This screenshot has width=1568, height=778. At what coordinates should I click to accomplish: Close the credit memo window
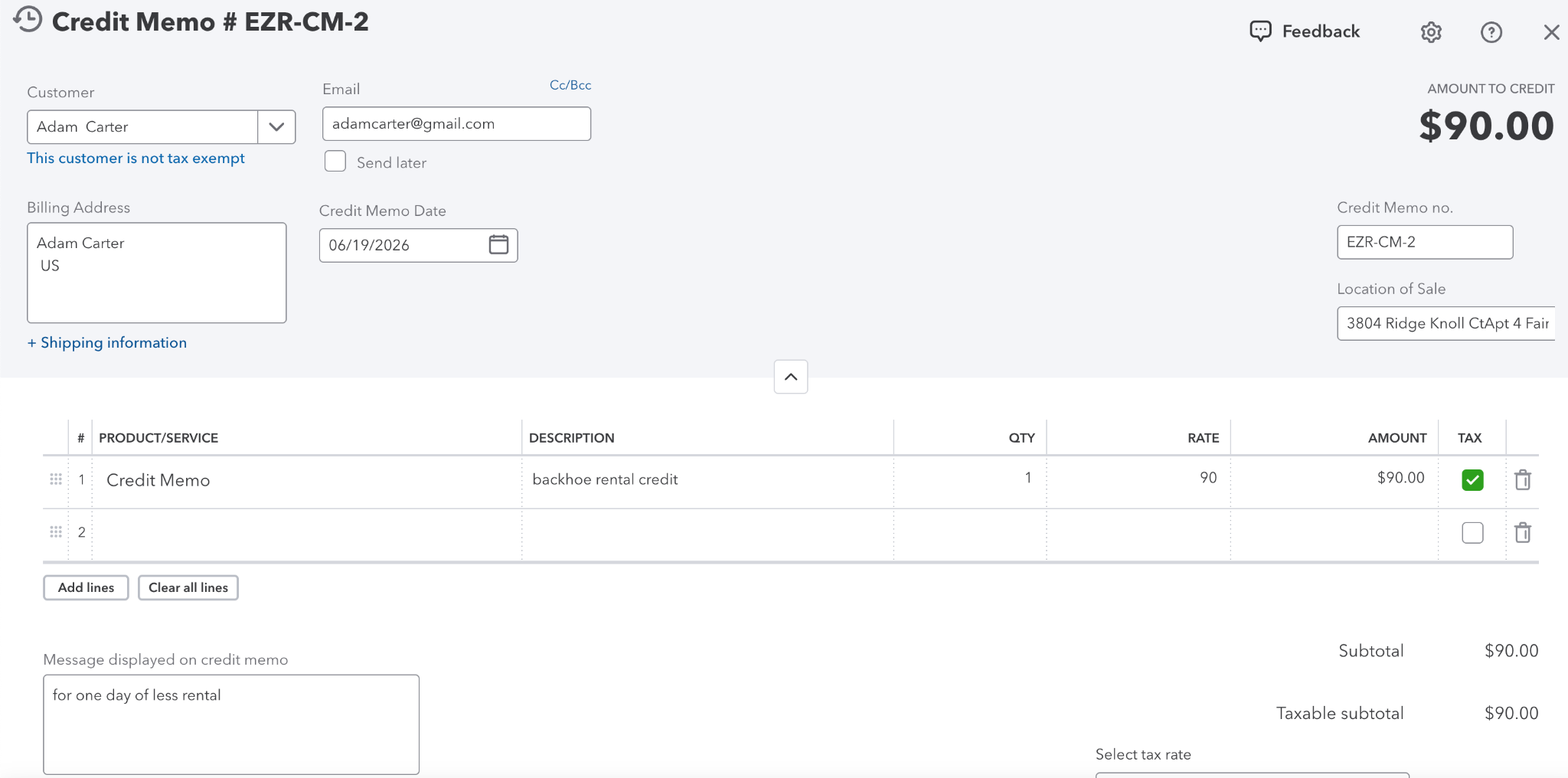(1551, 32)
